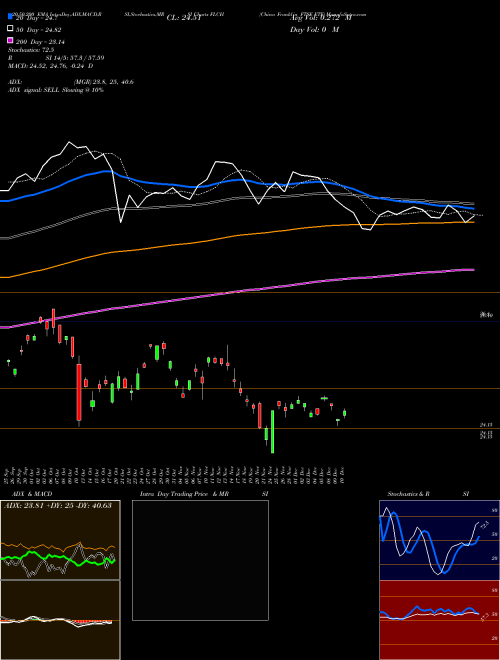Click the 'Day Vol: 0 M' reading
The width and height of the screenshot is (500, 660).
[314, 30]
